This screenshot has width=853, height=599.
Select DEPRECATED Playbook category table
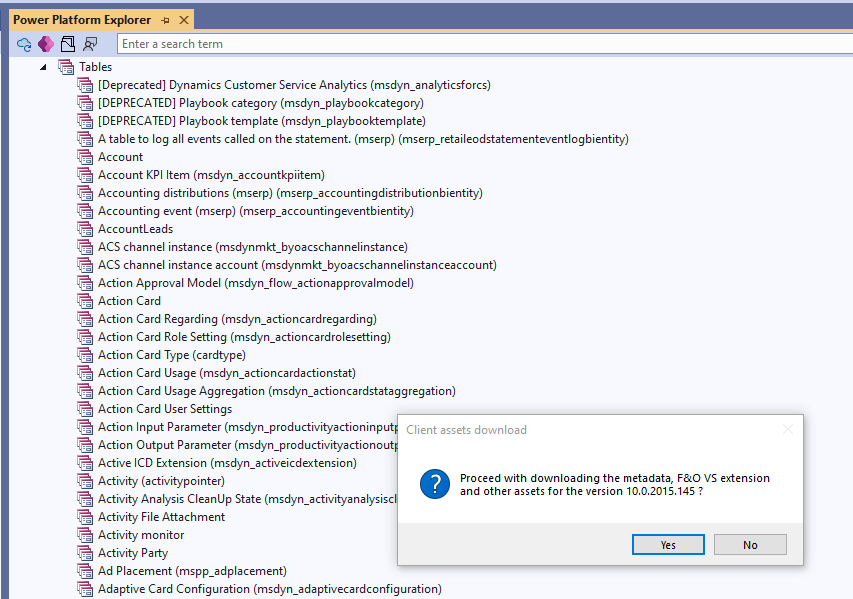pos(261,103)
